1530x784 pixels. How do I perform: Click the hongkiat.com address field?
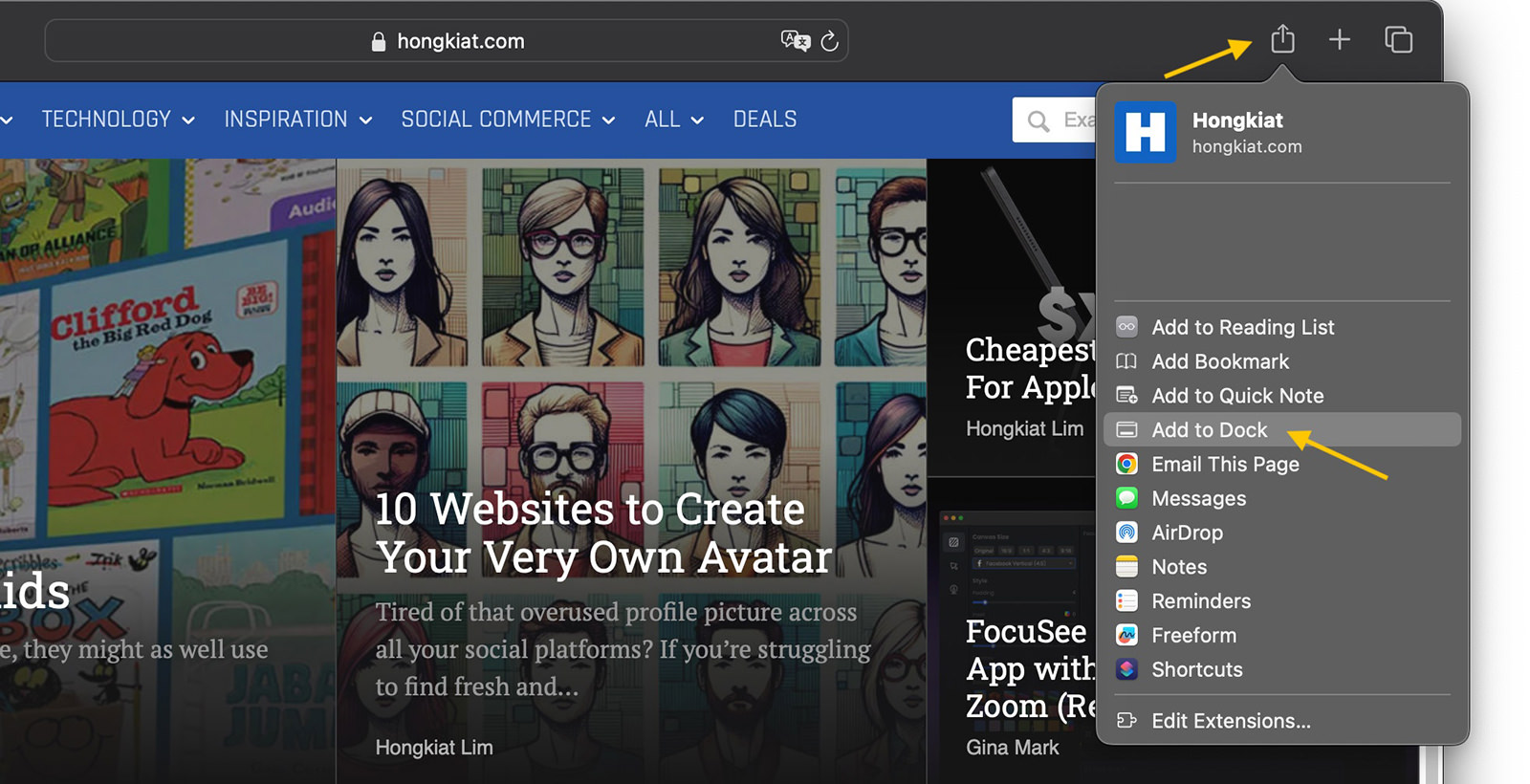tap(447, 41)
